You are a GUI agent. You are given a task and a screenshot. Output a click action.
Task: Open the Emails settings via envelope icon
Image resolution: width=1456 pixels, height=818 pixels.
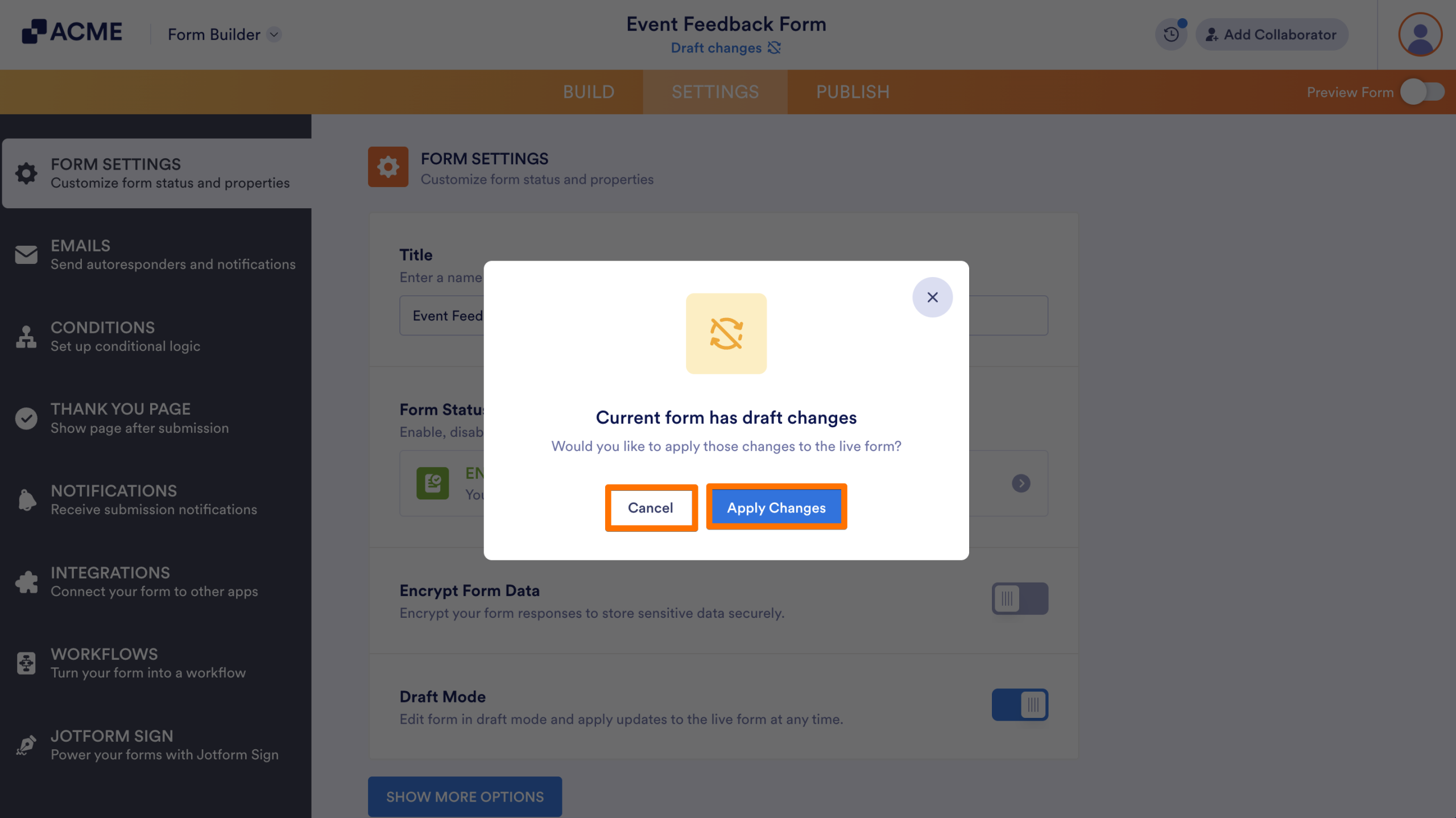click(x=26, y=254)
